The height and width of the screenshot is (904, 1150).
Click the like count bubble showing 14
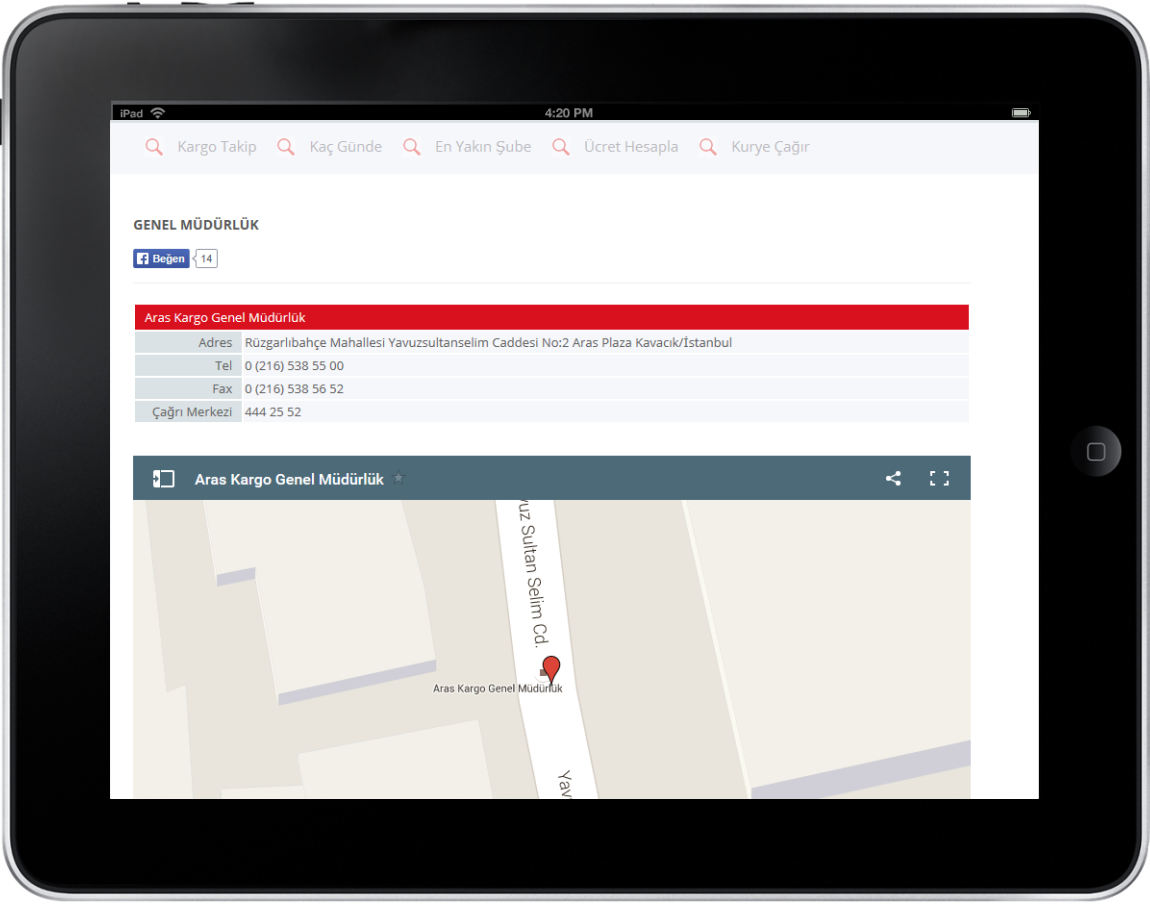click(x=206, y=259)
